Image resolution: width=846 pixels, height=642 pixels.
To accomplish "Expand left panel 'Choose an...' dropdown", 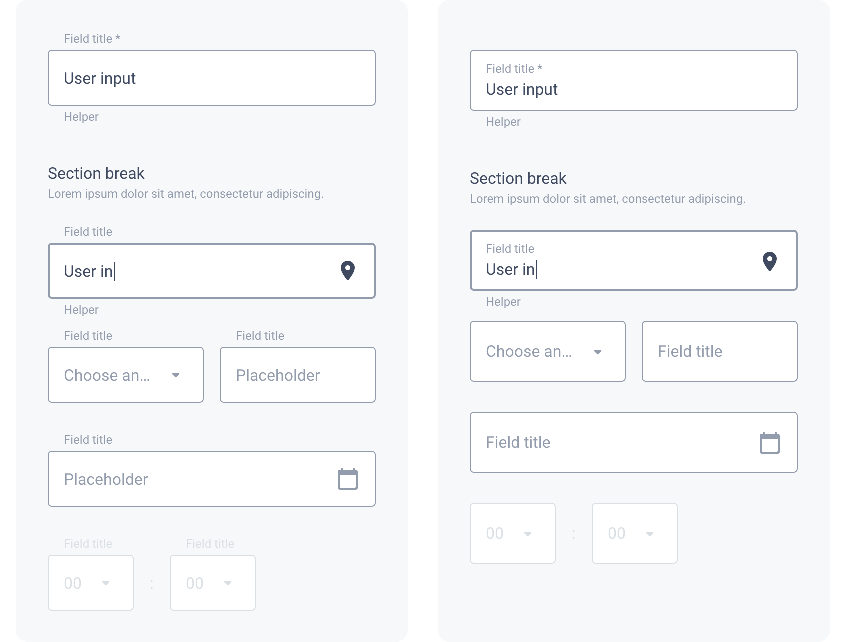I will click(126, 375).
